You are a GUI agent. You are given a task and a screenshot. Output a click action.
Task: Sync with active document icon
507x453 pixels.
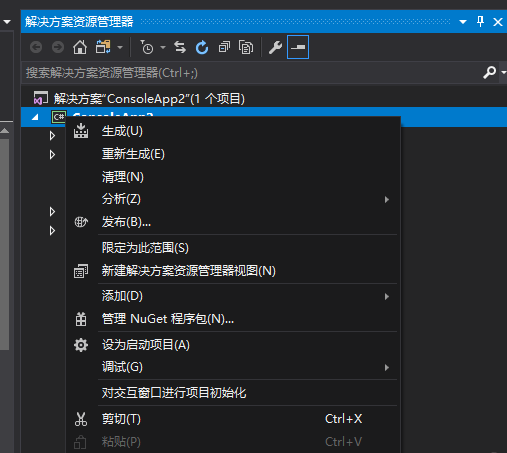pos(180,47)
